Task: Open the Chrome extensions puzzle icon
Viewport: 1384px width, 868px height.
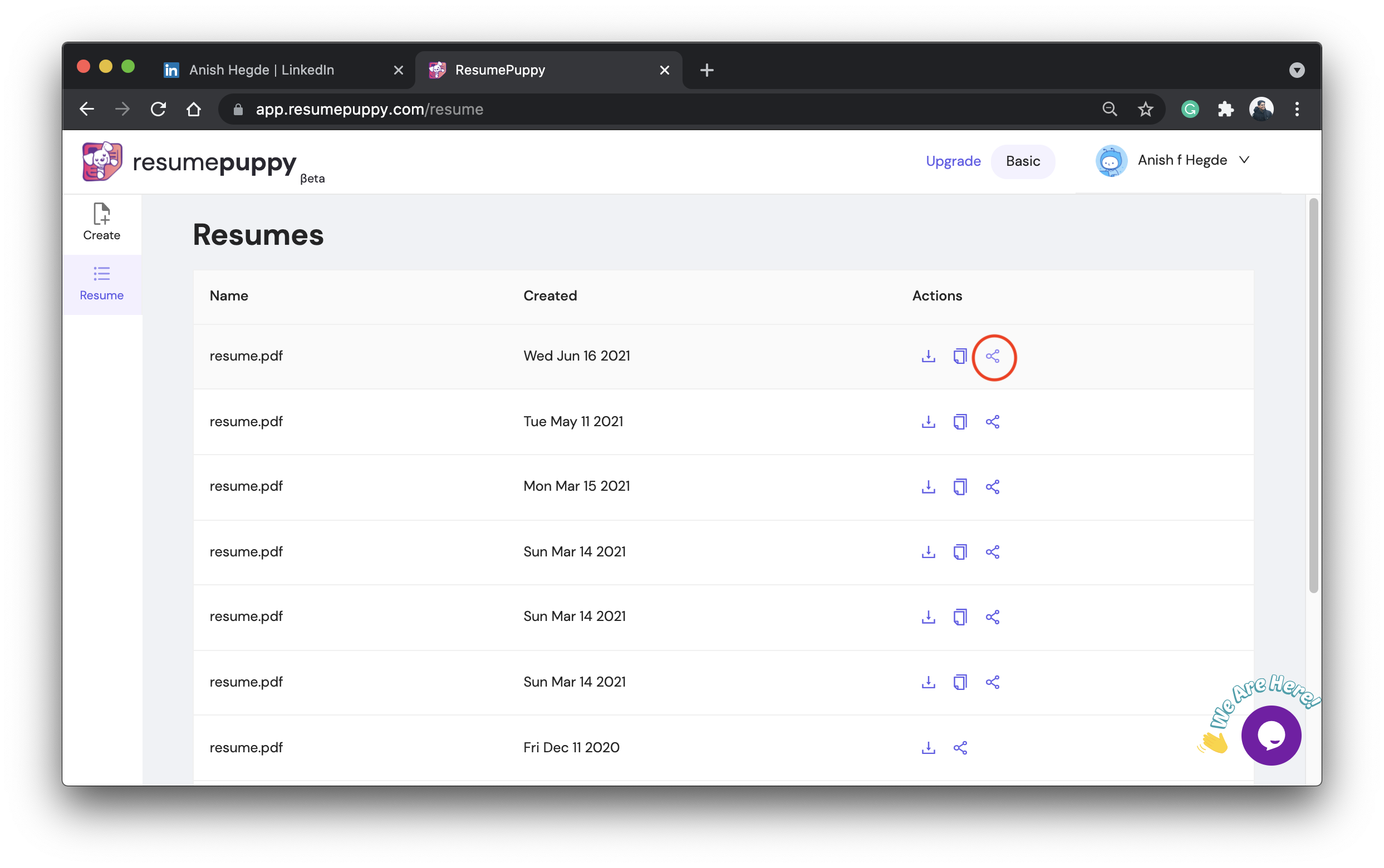Action: coord(1225,109)
